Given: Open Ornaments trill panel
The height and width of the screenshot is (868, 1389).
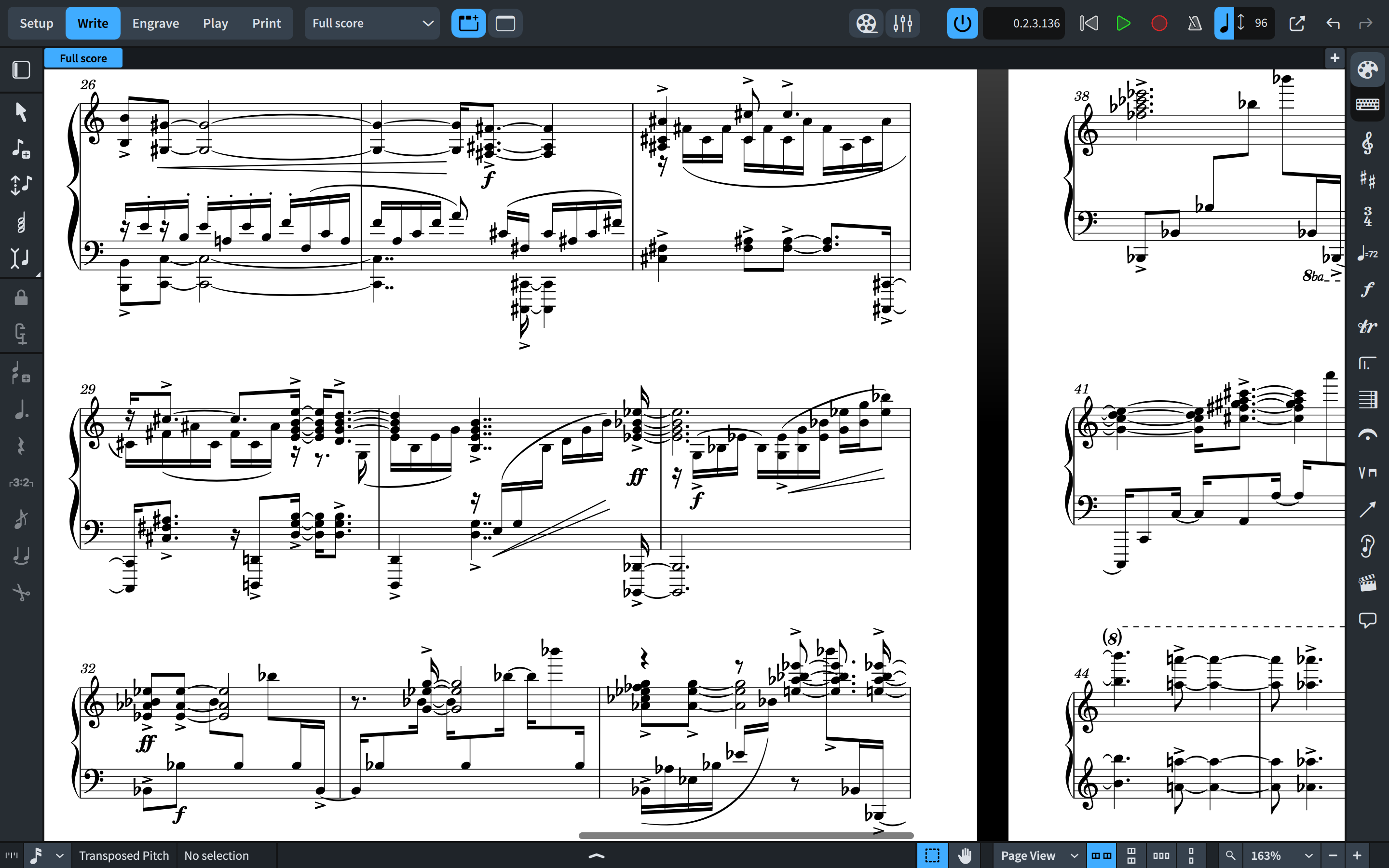Looking at the screenshot, I should [x=1367, y=326].
